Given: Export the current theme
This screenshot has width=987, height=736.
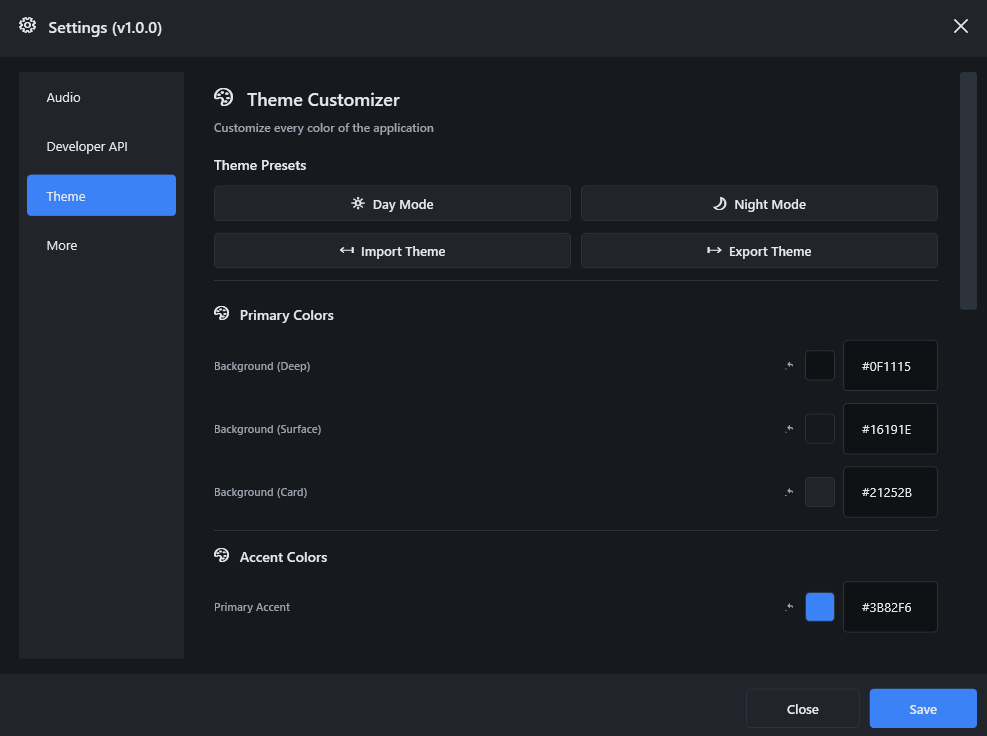Looking at the screenshot, I should (759, 251).
